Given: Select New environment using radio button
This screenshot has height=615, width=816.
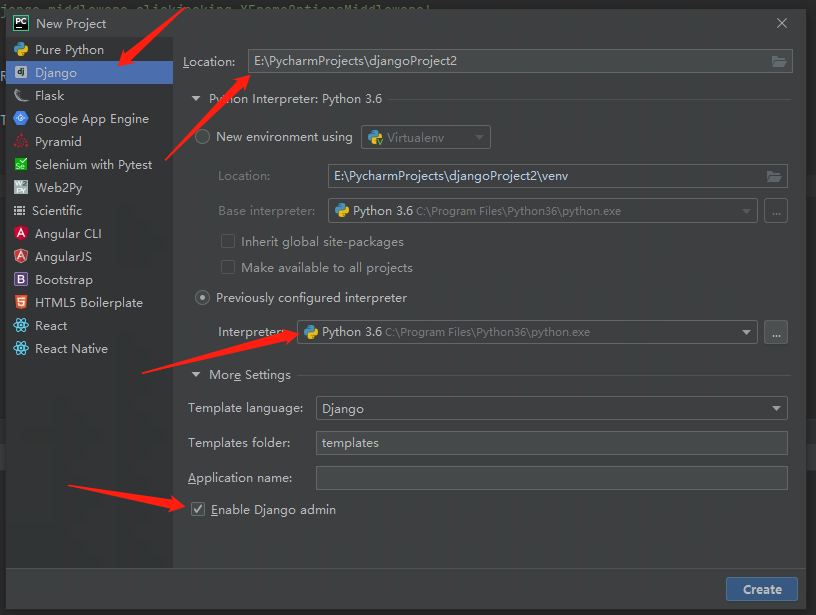Looking at the screenshot, I should pos(202,137).
